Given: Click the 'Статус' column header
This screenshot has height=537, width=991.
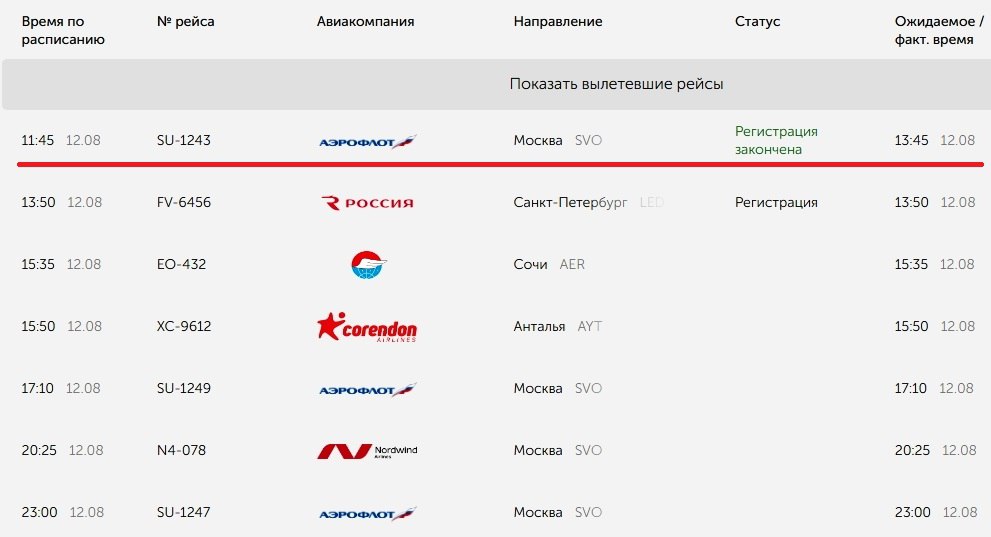Looking at the screenshot, I should tap(757, 21).
